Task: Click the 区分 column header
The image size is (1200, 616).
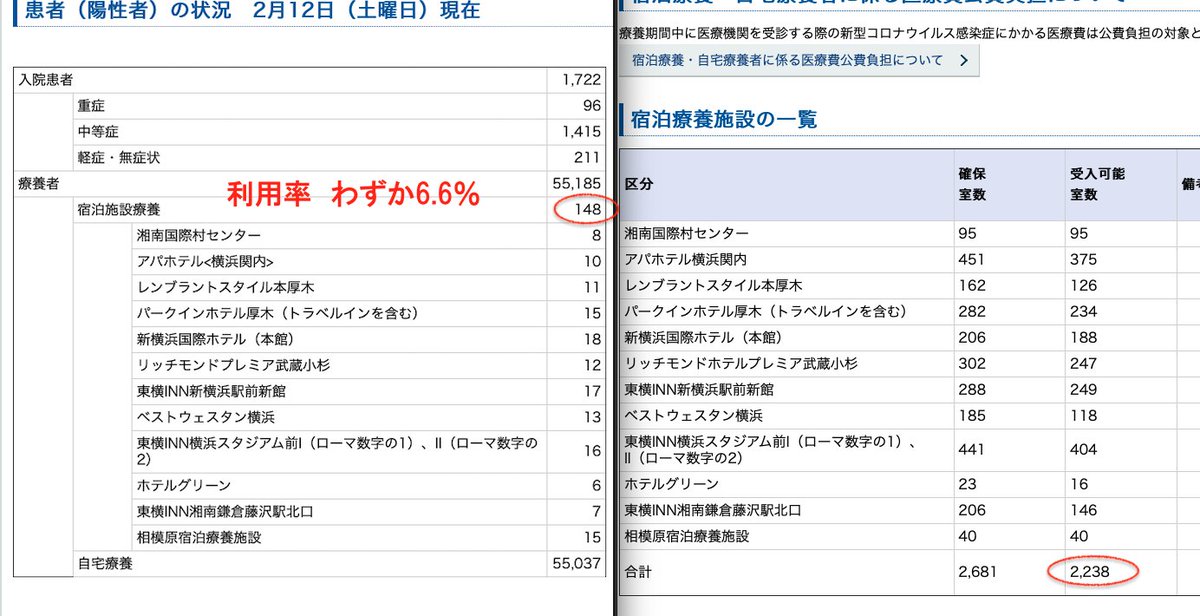Action: (x=638, y=185)
